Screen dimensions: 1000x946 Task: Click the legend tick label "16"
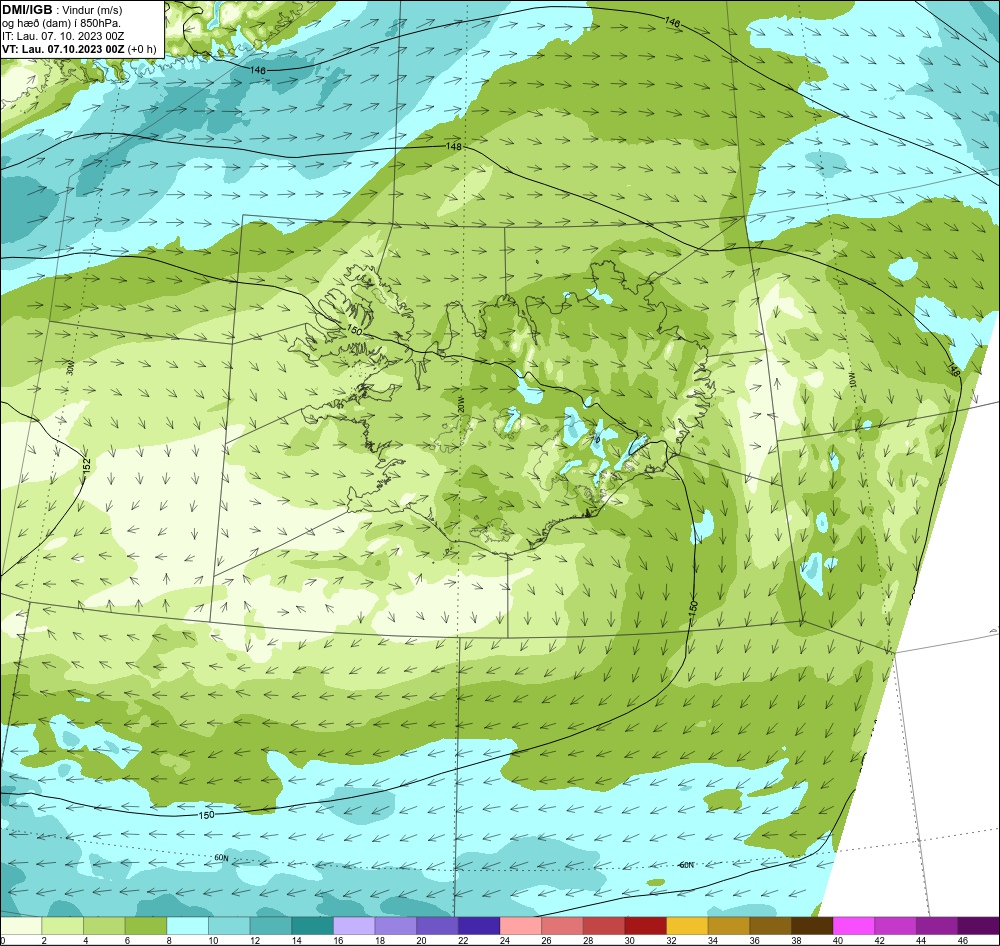(338, 940)
